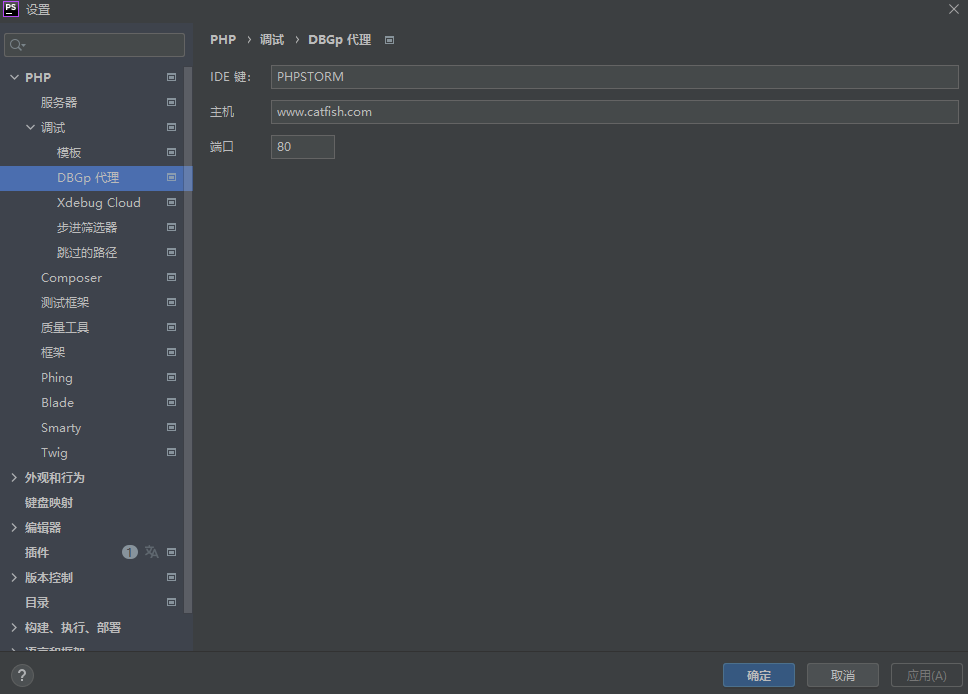Click the project-level icon beside Phing
This screenshot has width=968, height=694.
click(x=172, y=377)
